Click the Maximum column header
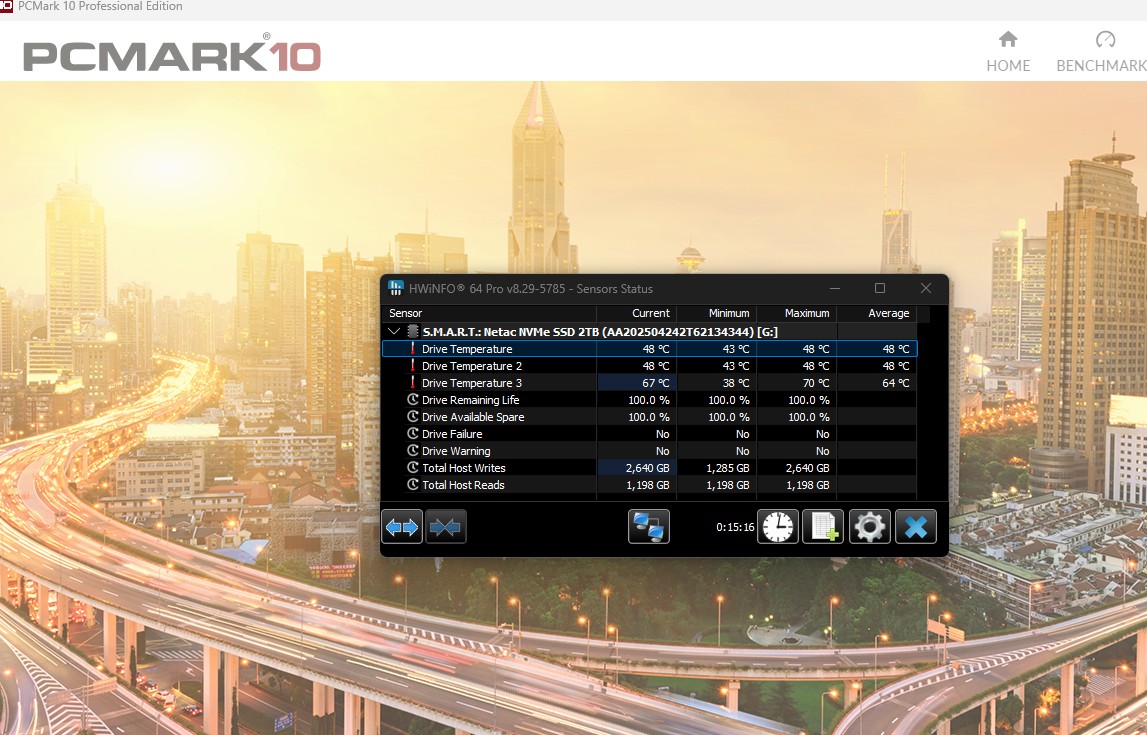The image size is (1147, 735). pyautogui.click(x=807, y=313)
